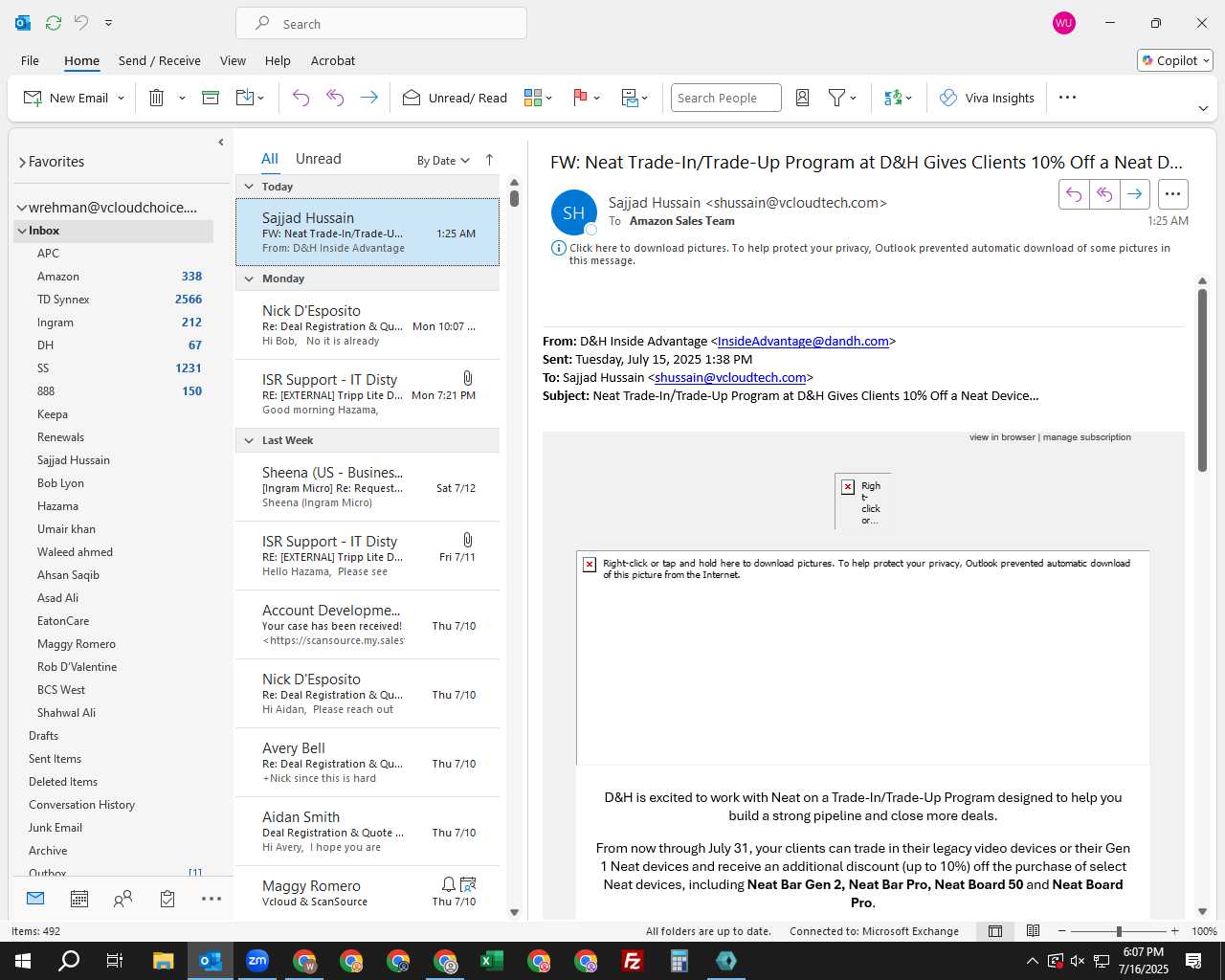Viewport: 1225px width, 980px height.
Task: Open reading pane more actions ellipsis
Action: pos(1172,194)
